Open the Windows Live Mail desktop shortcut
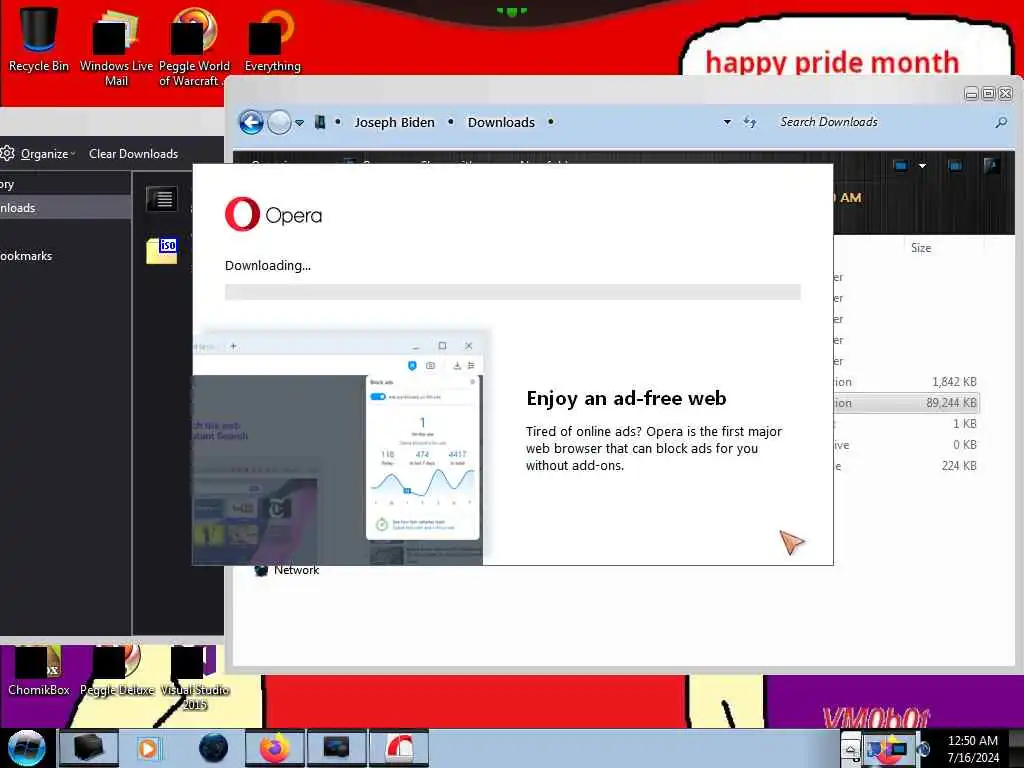Screen dimensions: 1024x768 (x=116, y=47)
